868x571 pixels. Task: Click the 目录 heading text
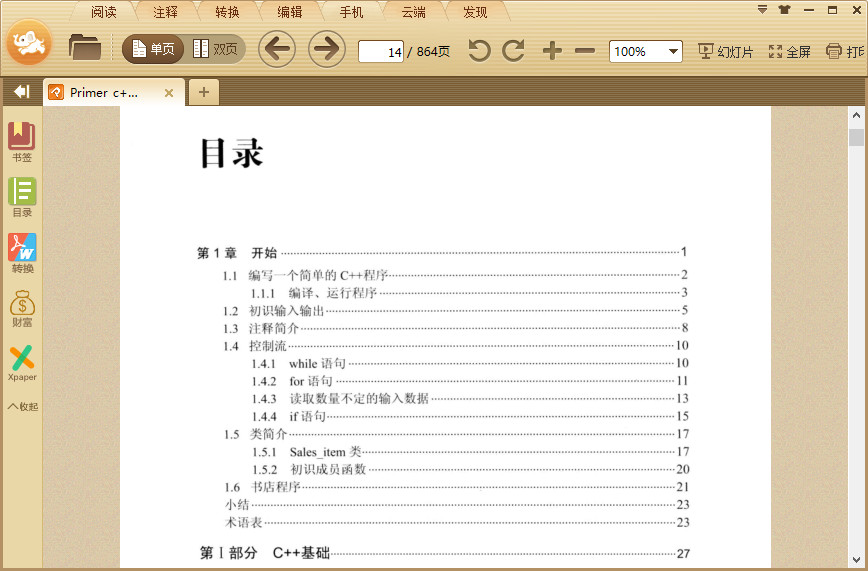(231, 153)
